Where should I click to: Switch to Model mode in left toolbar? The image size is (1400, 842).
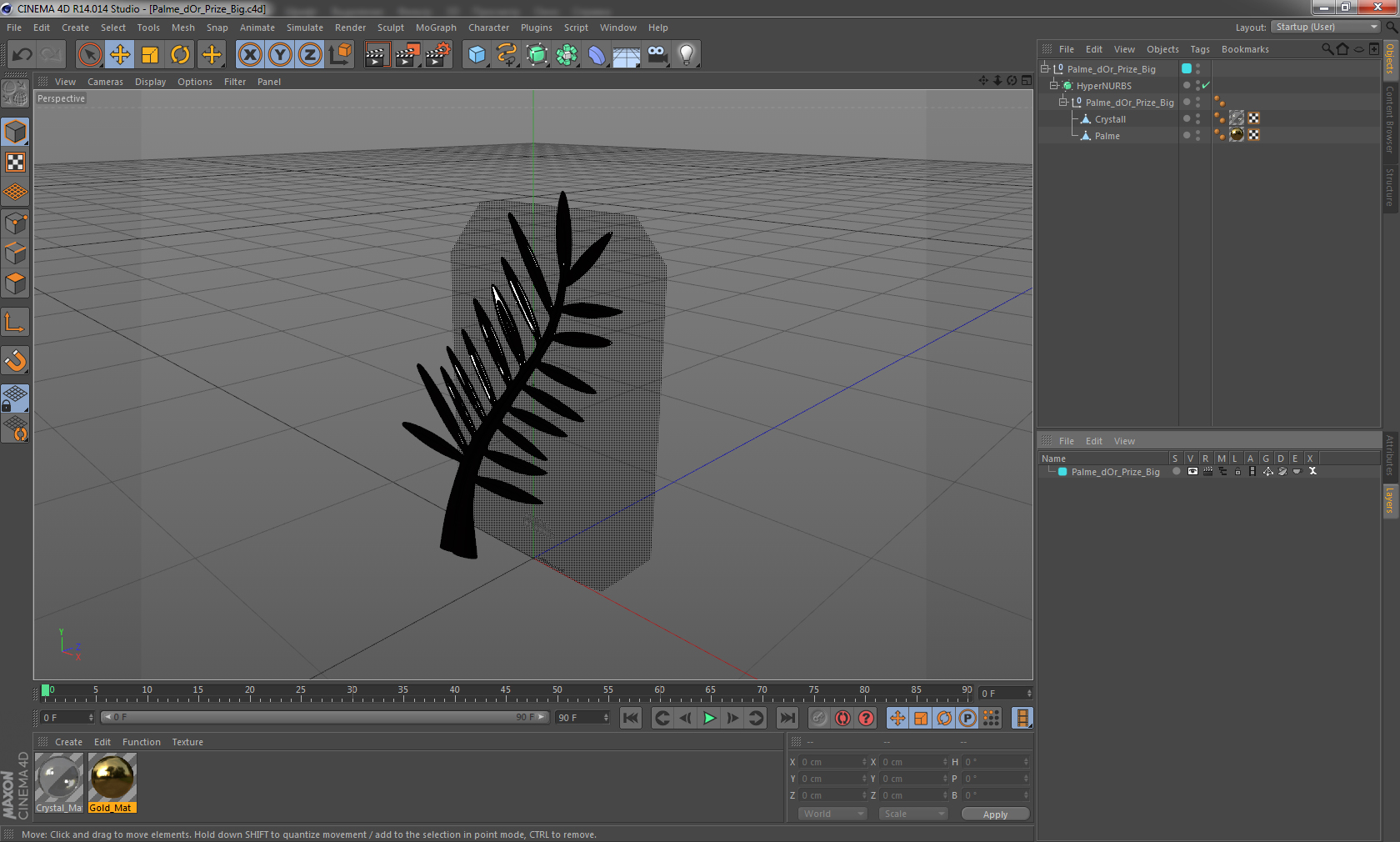click(x=16, y=132)
